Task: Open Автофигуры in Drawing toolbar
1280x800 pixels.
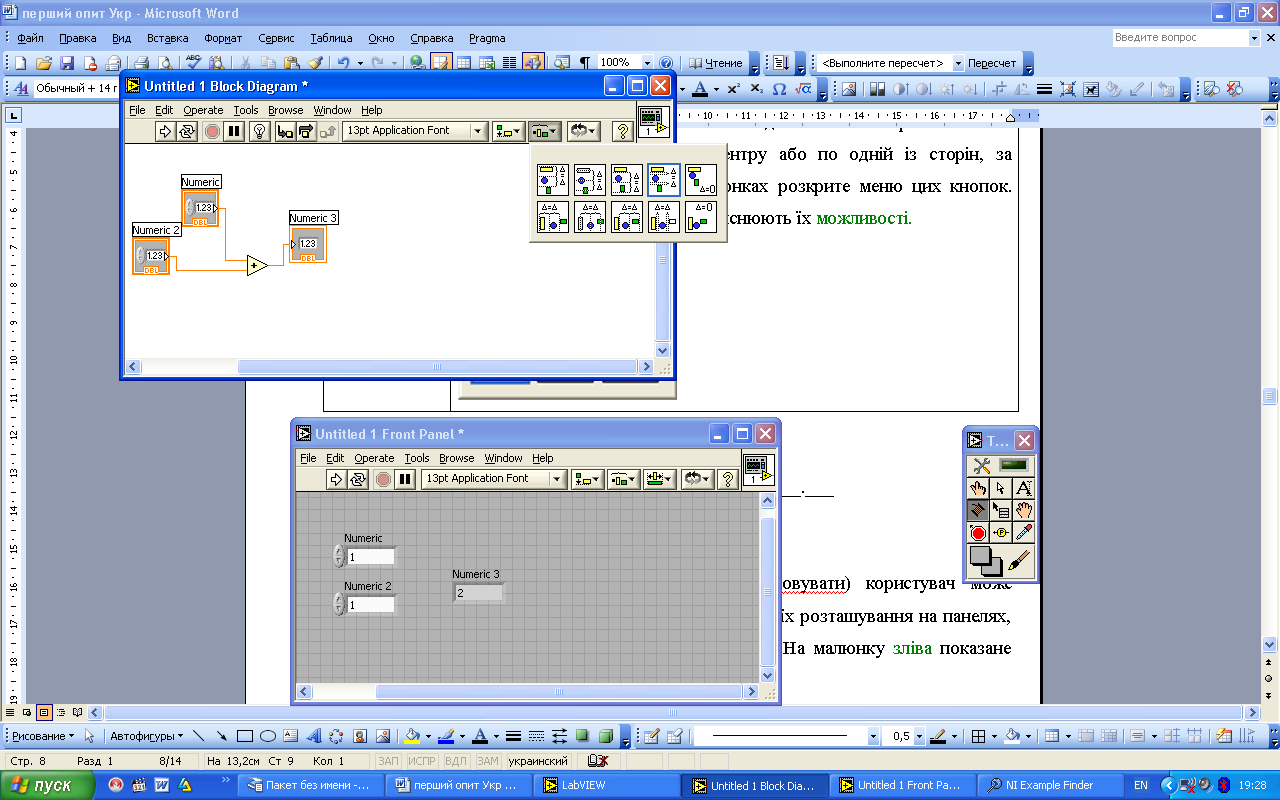Action: tap(146, 737)
